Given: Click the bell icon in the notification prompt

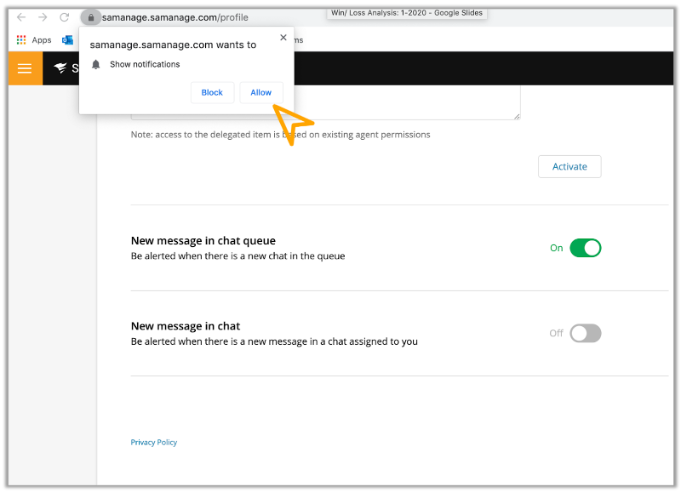Looking at the screenshot, I should pyautogui.click(x=96, y=64).
